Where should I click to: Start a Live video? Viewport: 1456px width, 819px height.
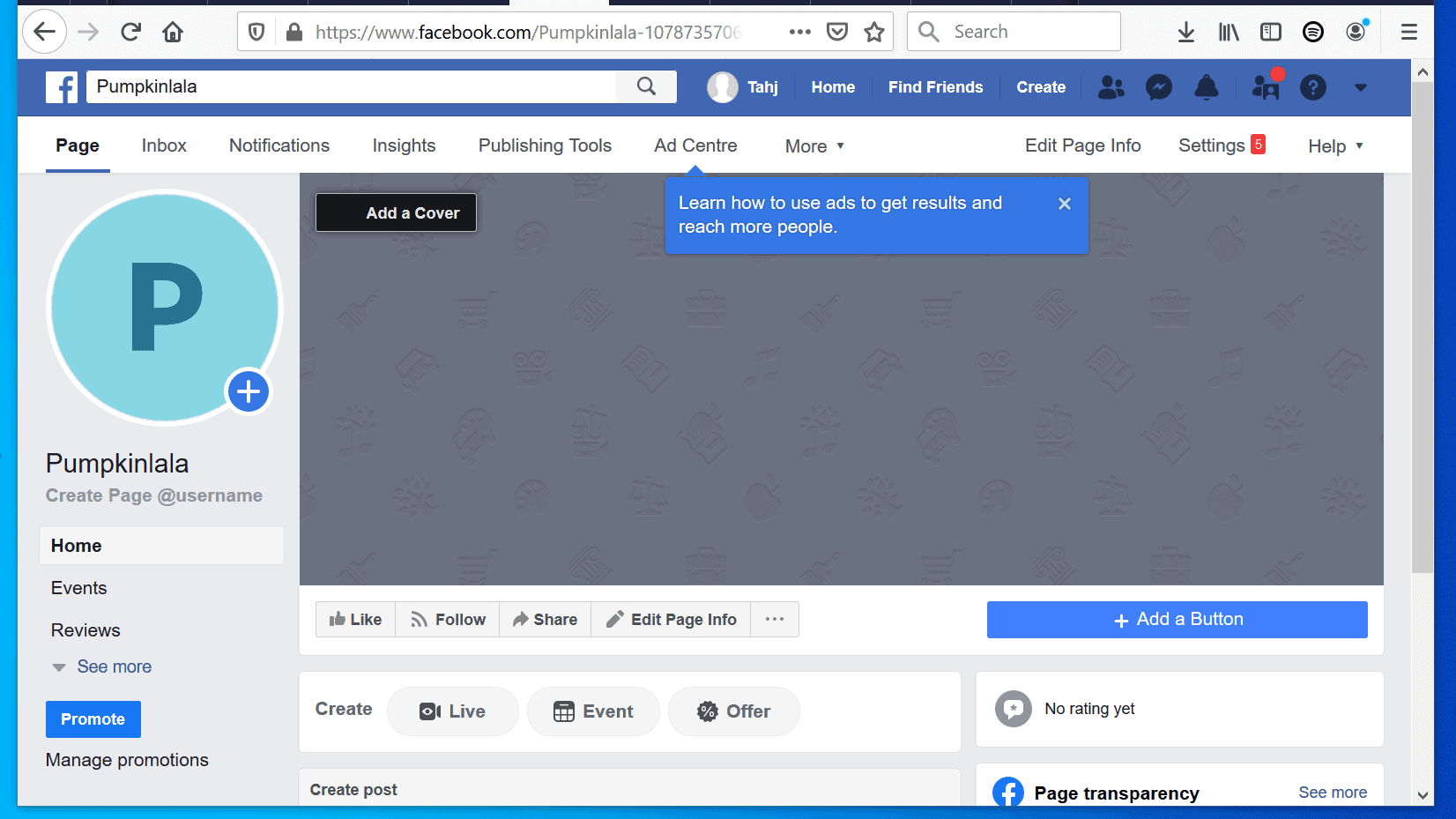pos(453,711)
